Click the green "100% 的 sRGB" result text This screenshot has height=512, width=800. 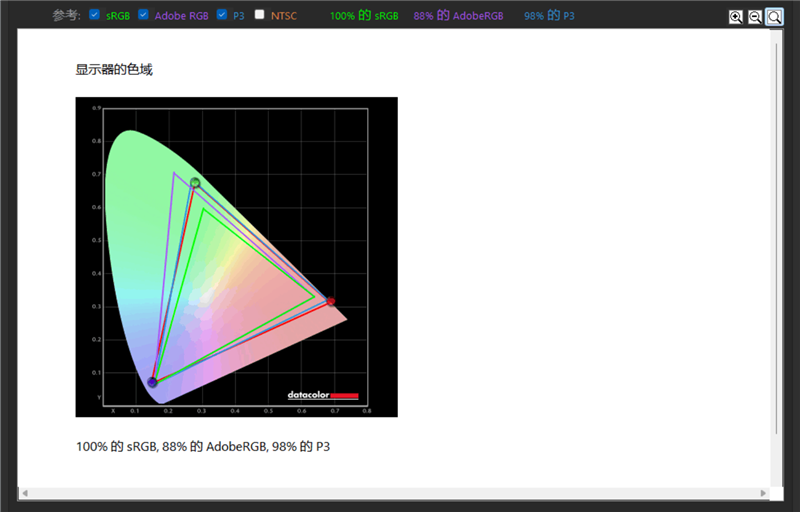coord(364,16)
